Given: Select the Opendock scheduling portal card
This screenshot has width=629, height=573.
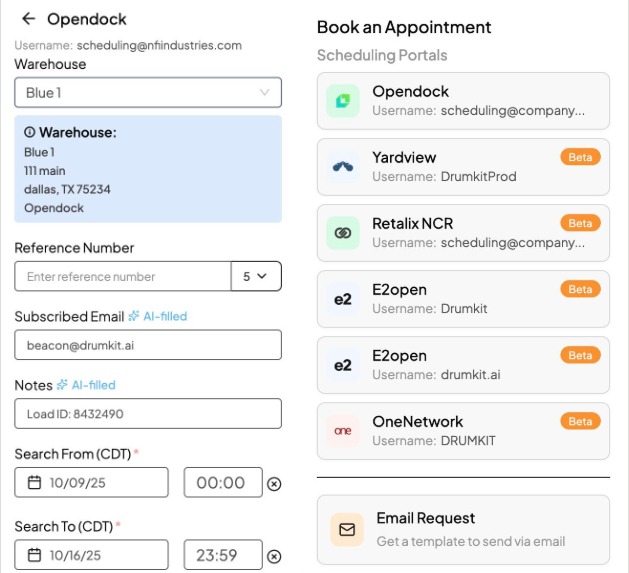Looking at the screenshot, I should click(463, 101).
